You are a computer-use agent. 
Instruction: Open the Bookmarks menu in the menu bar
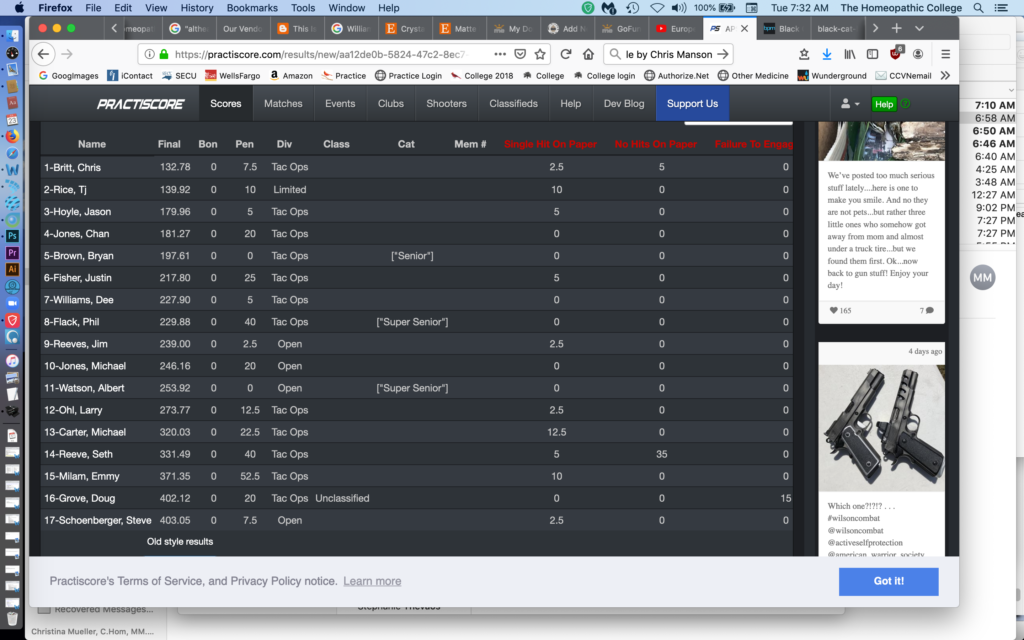(x=252, y=8)
